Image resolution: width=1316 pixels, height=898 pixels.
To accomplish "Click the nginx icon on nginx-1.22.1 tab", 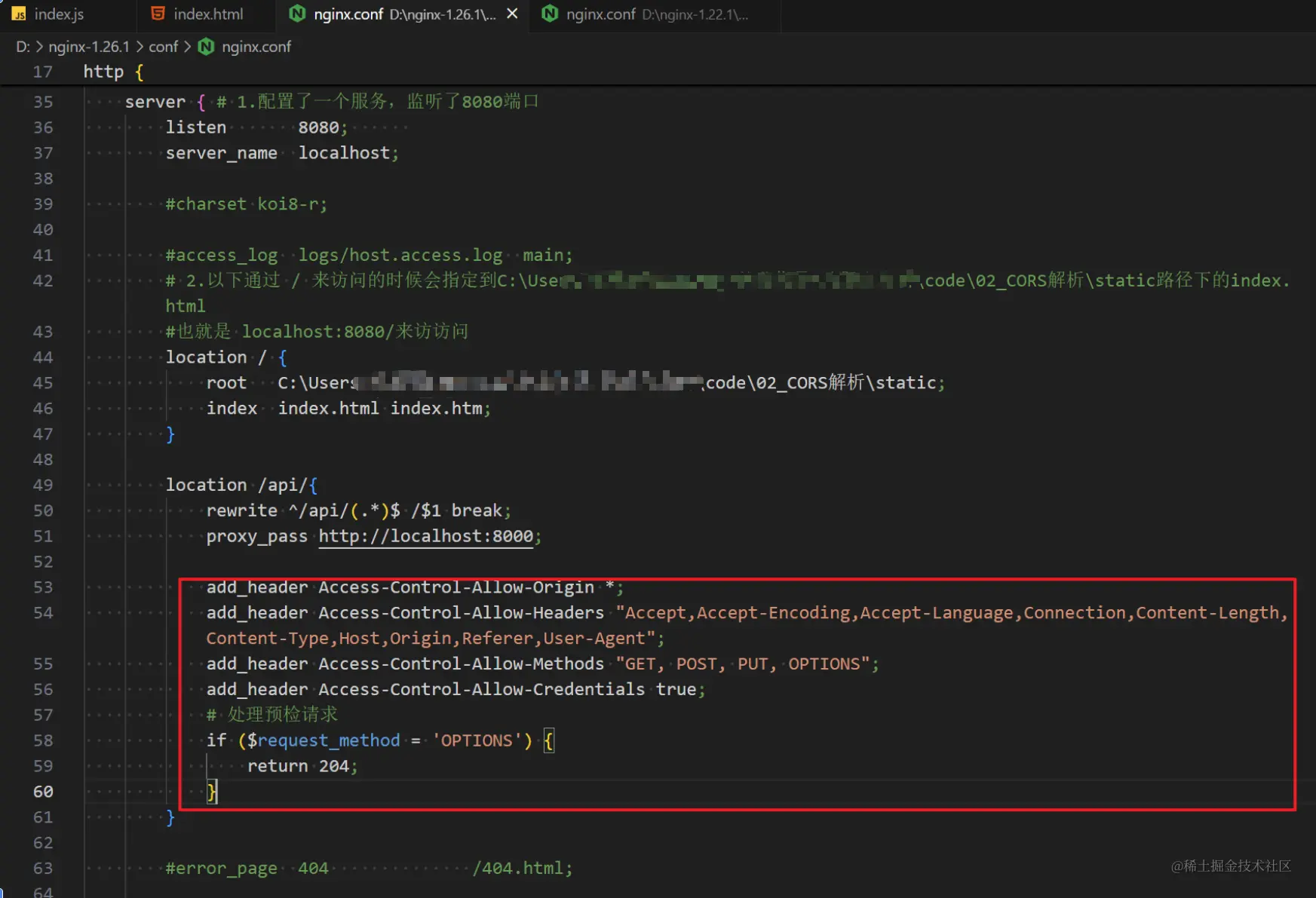I will pos(550,14).
